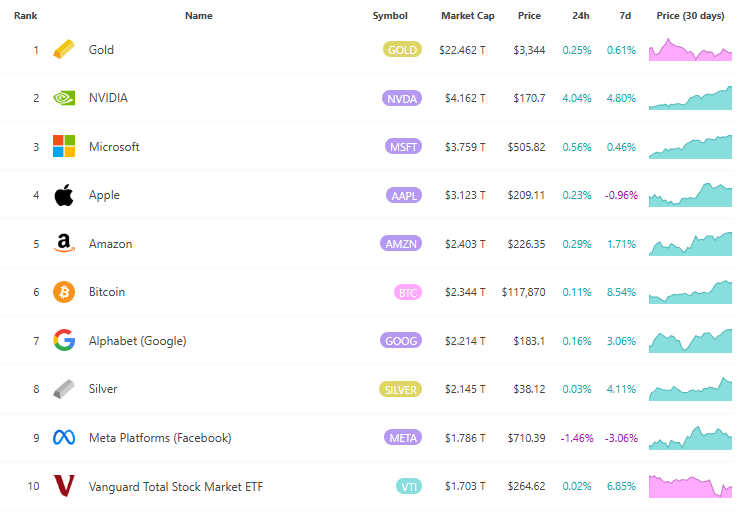Screen dimensions: 738x519
Task: Sort by Market Cap column header
Action: pyautogui.click(x=468, y=16)
